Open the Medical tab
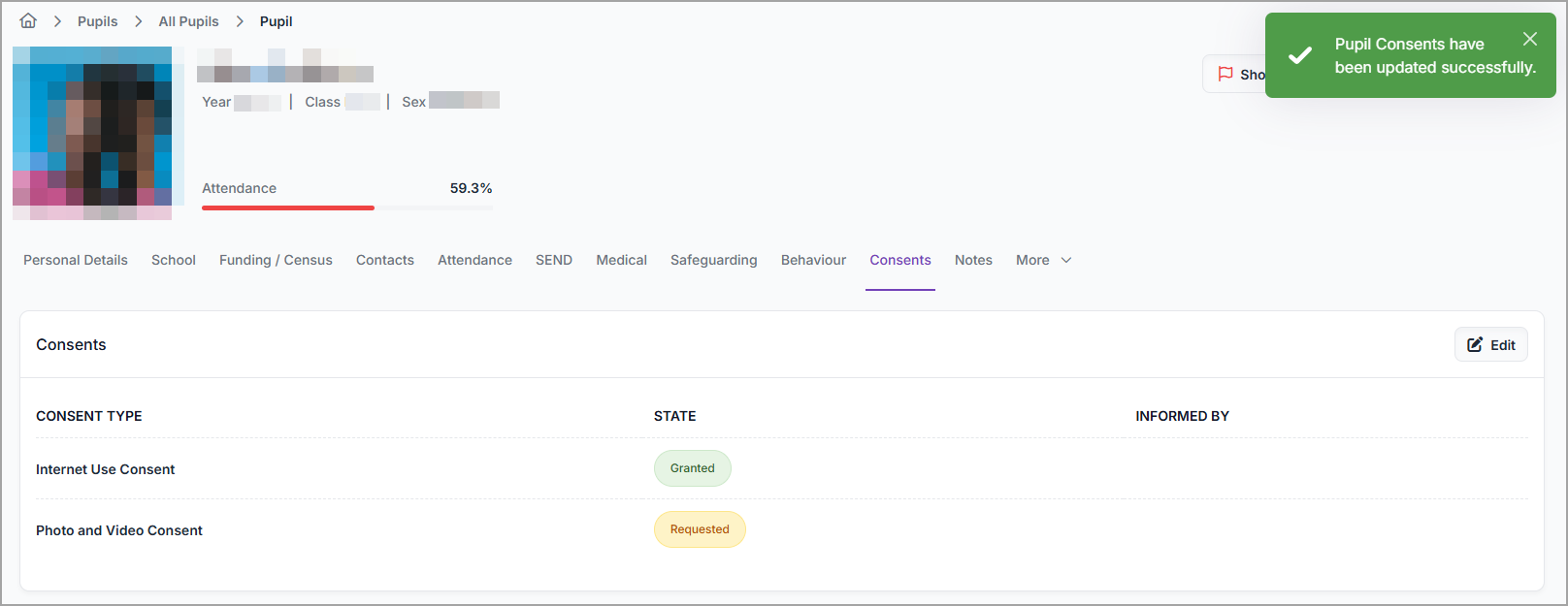 pos(621,260)
